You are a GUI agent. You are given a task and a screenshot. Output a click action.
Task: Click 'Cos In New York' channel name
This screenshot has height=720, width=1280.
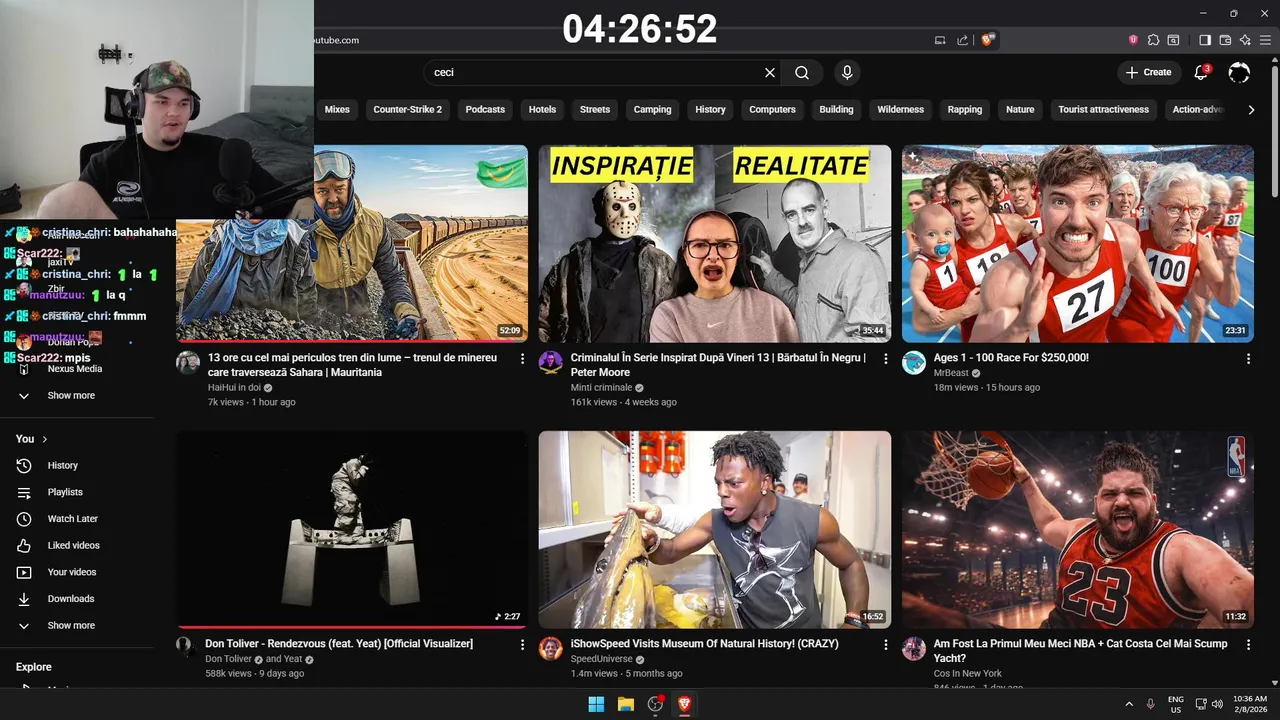tap(967, 674)
